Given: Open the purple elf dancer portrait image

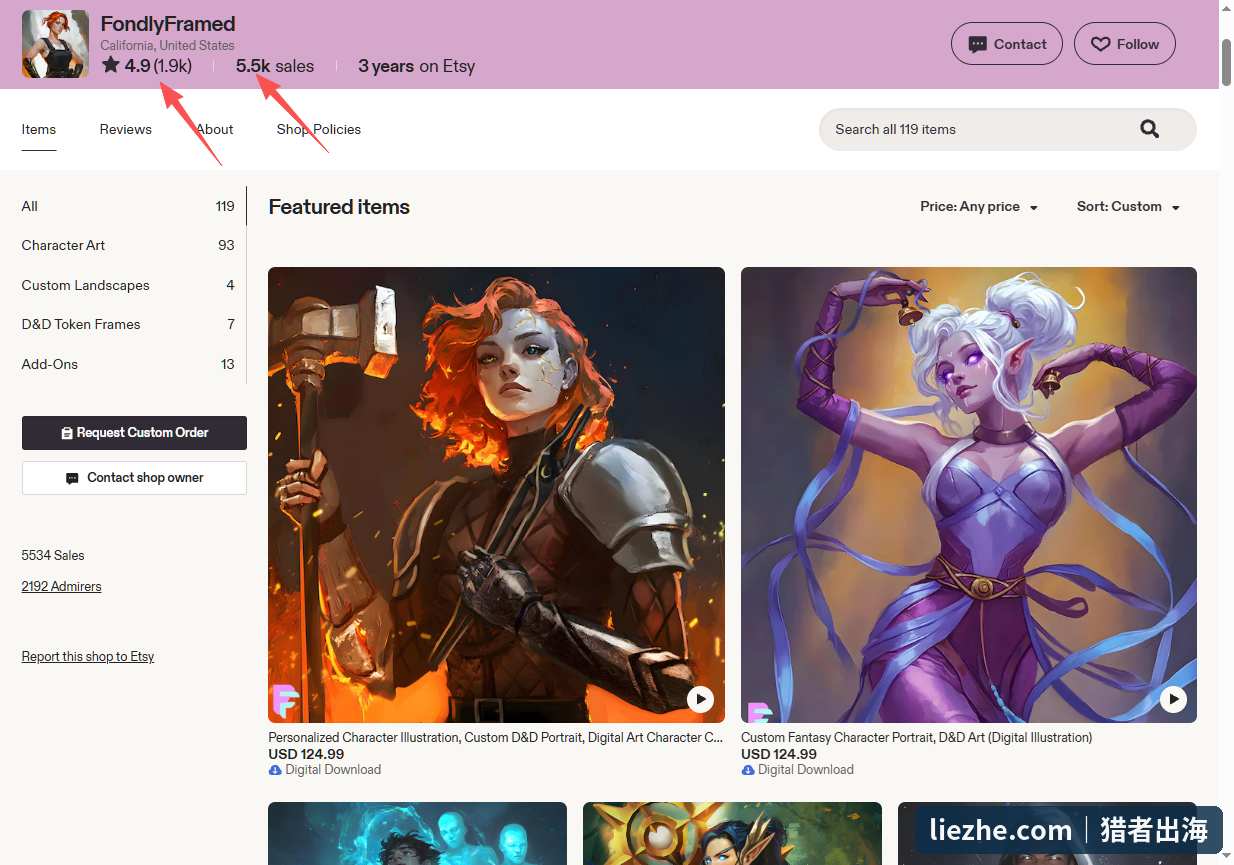Looking at the screenshot, I should coord(968,494).
